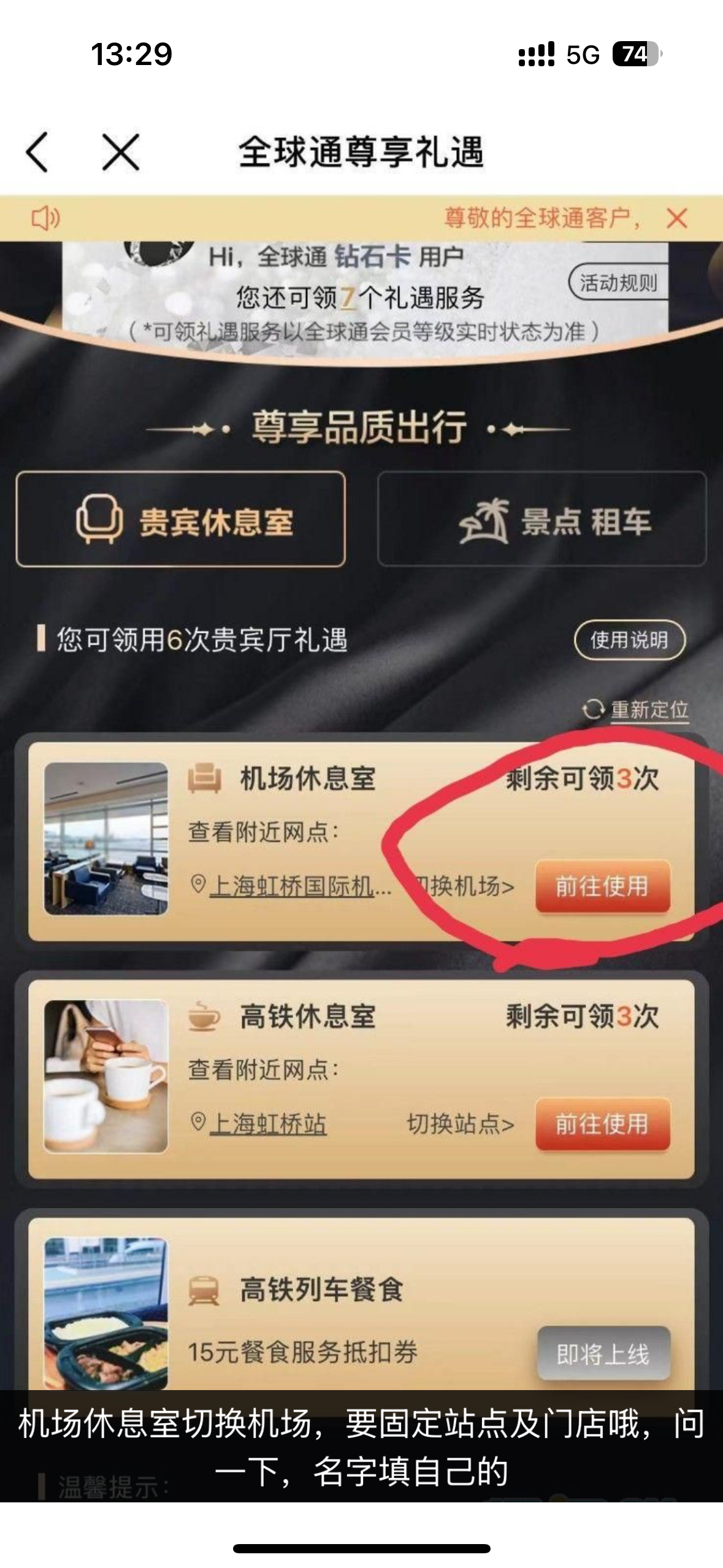Click the 机场休息室 lounge icon

tap(204, 779)
